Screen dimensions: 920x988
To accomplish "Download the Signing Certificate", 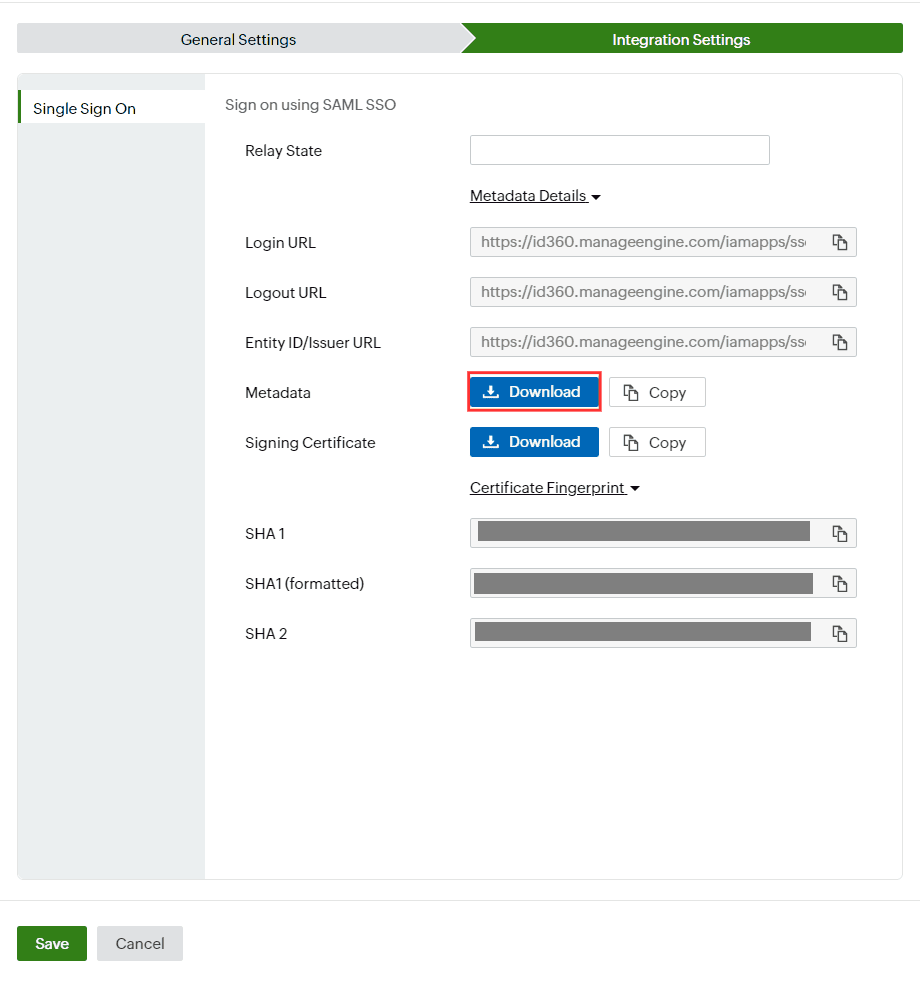I will (x=534, y=441).
